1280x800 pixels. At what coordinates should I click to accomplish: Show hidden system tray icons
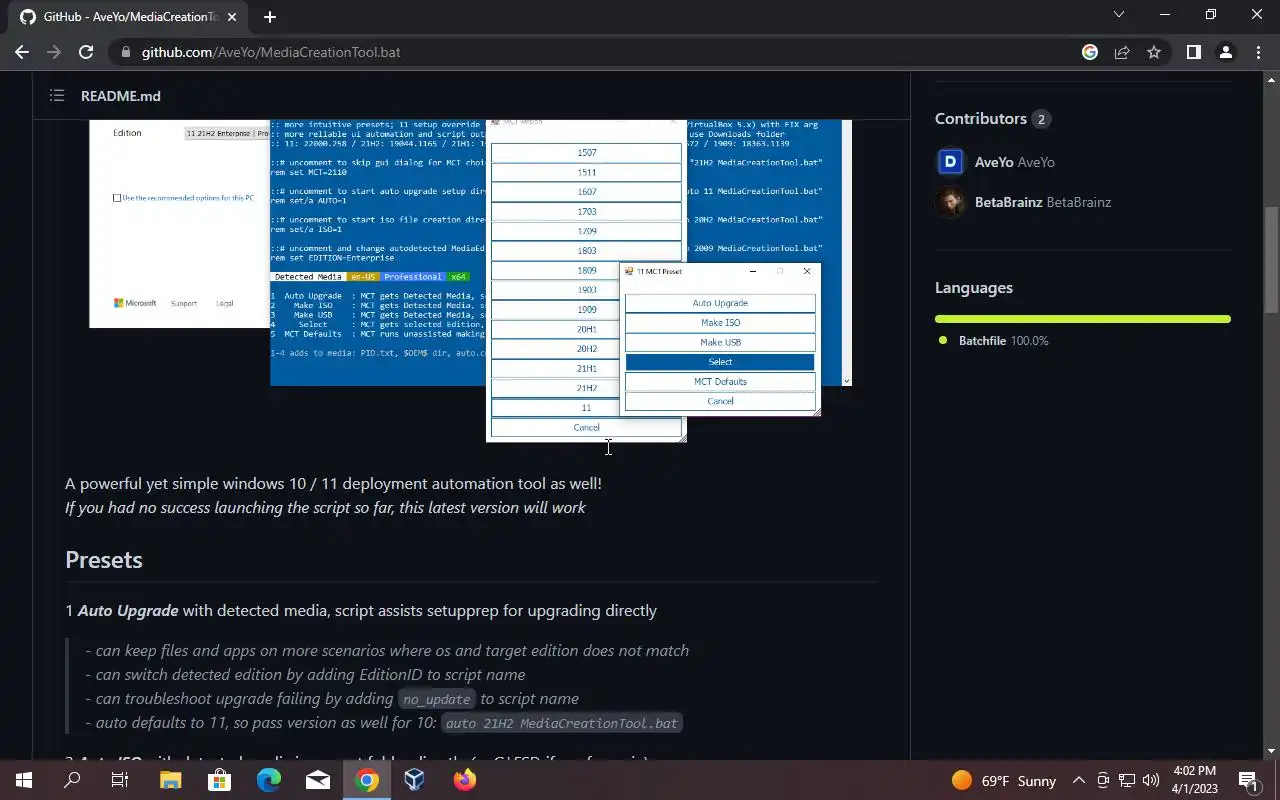(x=1079, y=780)
